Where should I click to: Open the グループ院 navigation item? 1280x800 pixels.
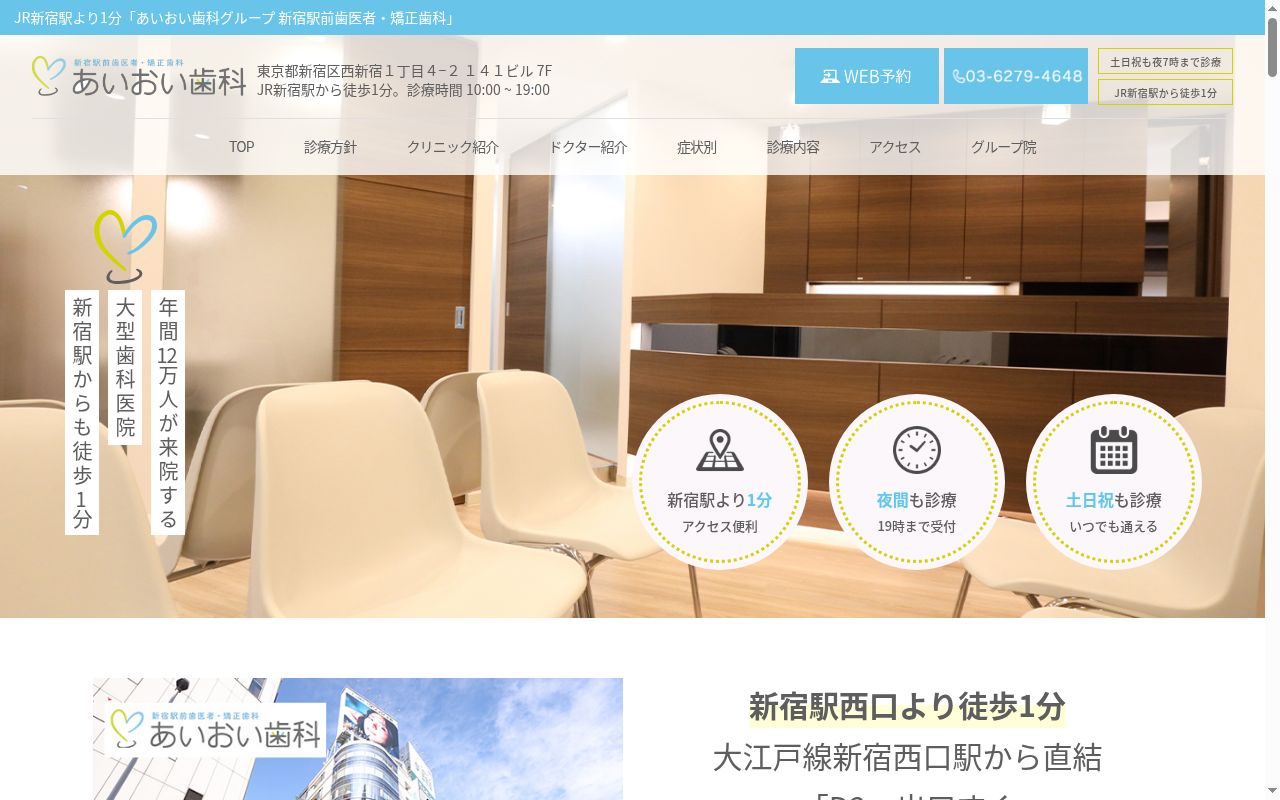coord(1004,147)
